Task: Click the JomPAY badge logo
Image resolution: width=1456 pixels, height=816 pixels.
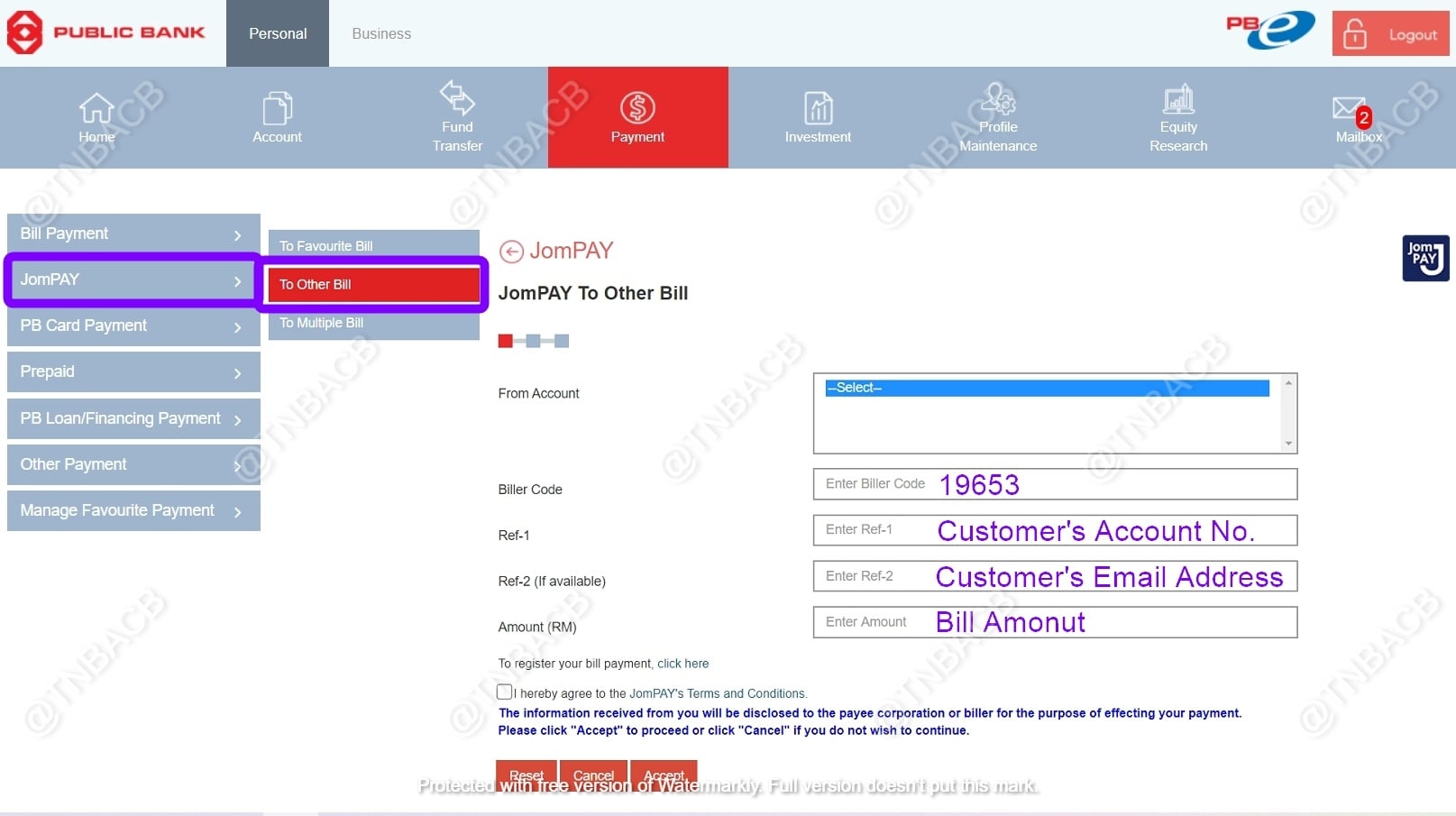Action: (x=1425, y=258)
